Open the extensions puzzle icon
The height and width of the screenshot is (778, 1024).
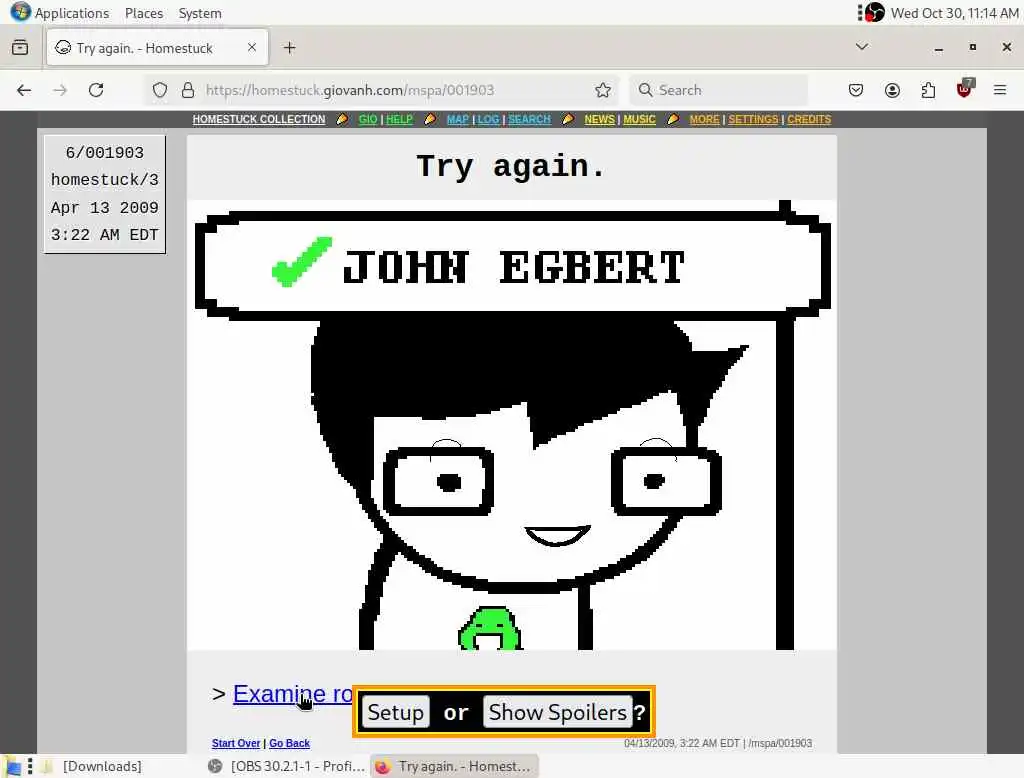click(928, 90)
